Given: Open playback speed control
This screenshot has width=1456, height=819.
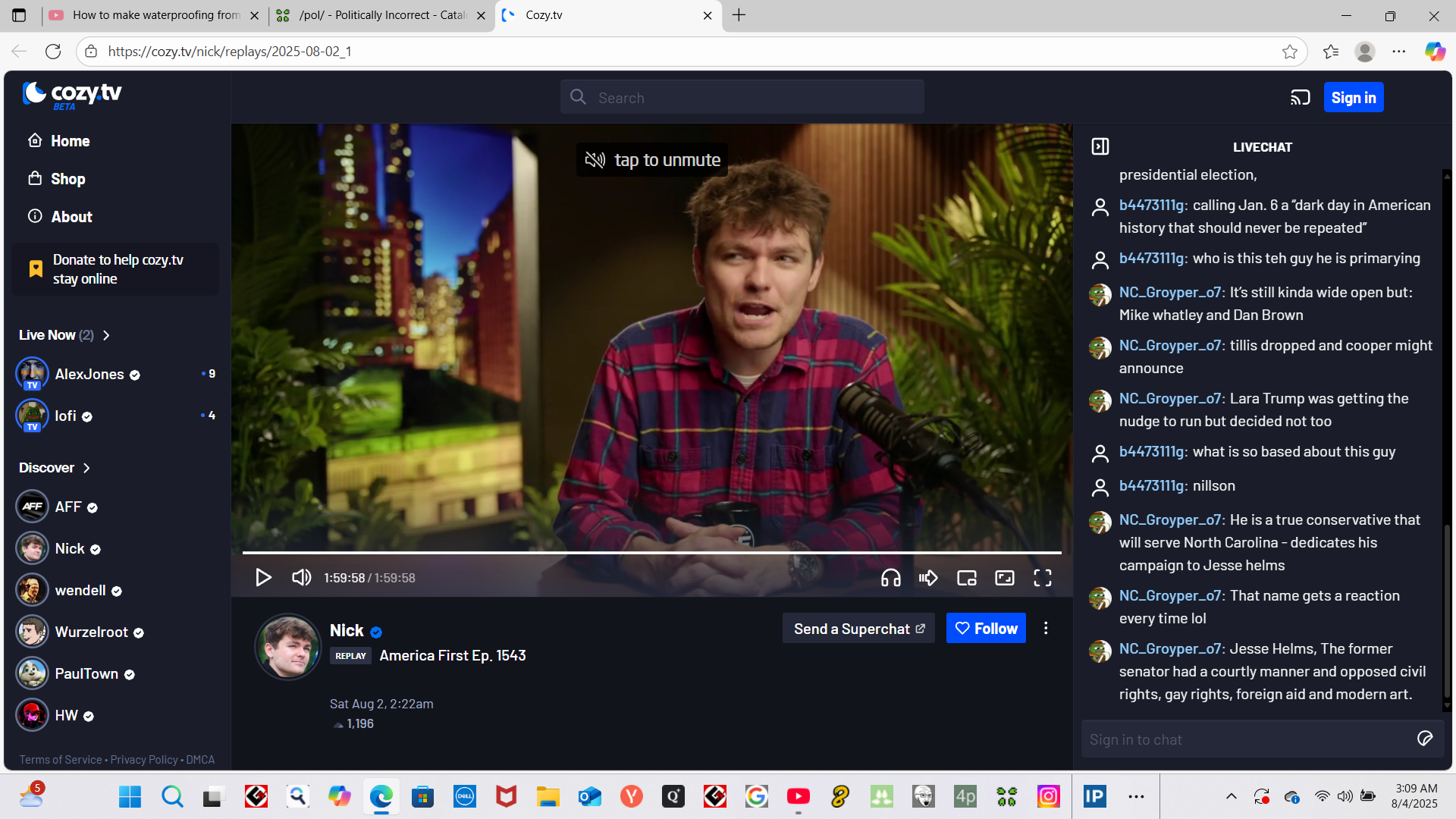Looking at the screenshot, I should (x=928, y=578).
